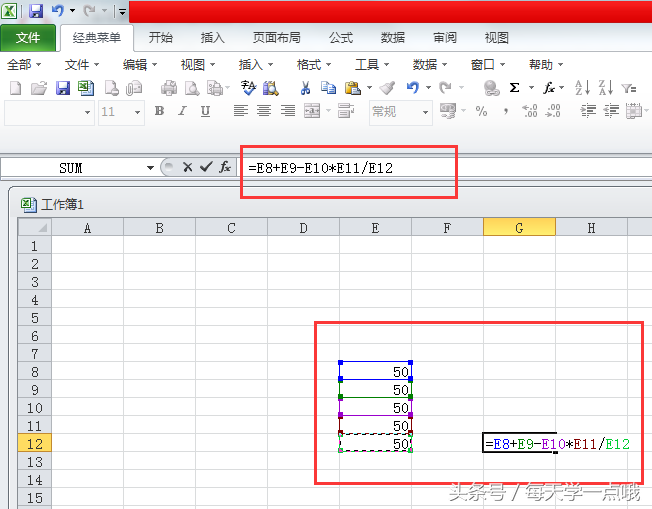Confirm formula with checkmark button

[206, 167]
